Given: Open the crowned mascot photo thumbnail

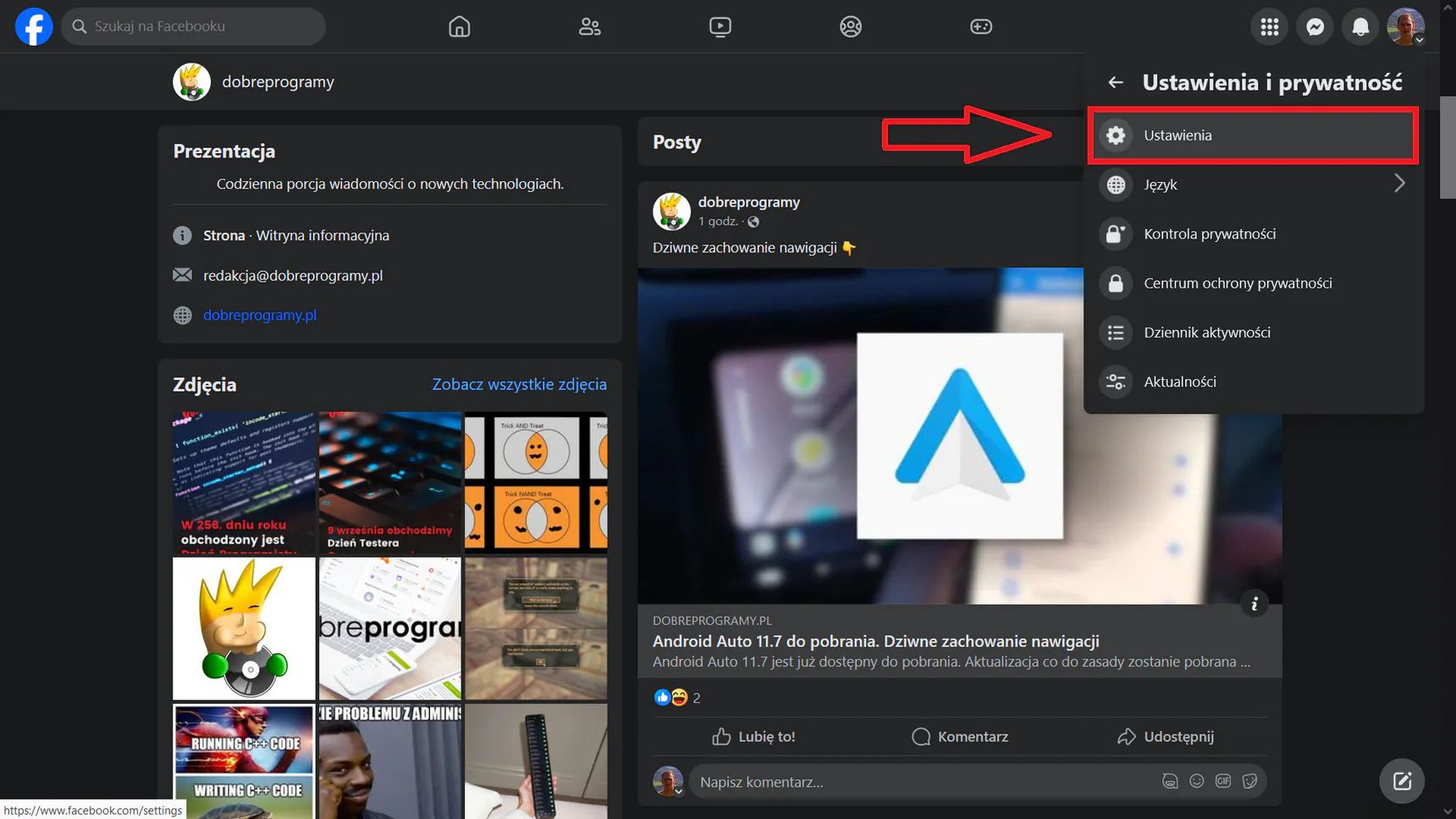Looking at the screenshot, I should point(244,629).
